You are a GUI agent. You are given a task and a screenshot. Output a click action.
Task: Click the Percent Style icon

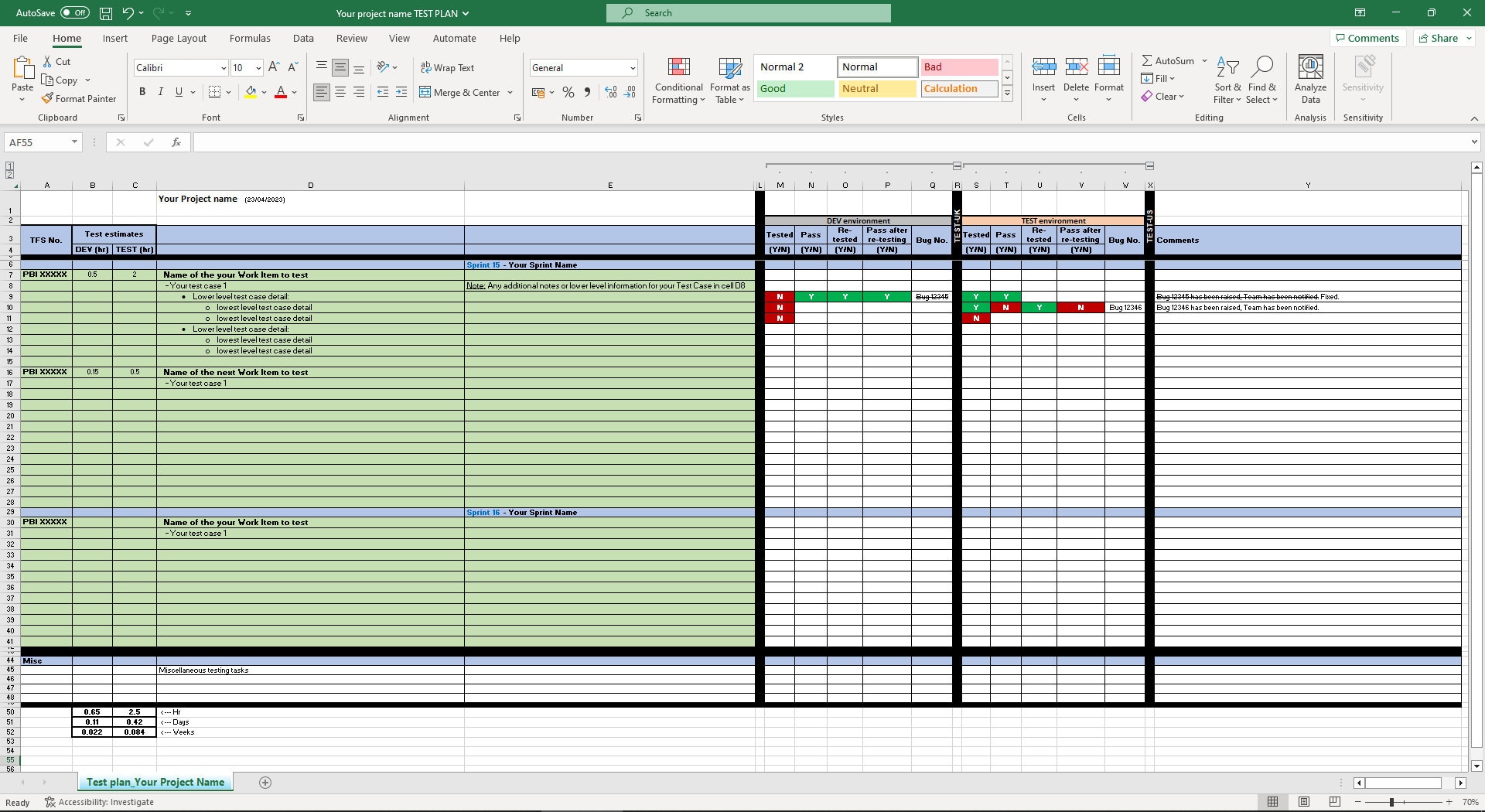tap(568, 92)
